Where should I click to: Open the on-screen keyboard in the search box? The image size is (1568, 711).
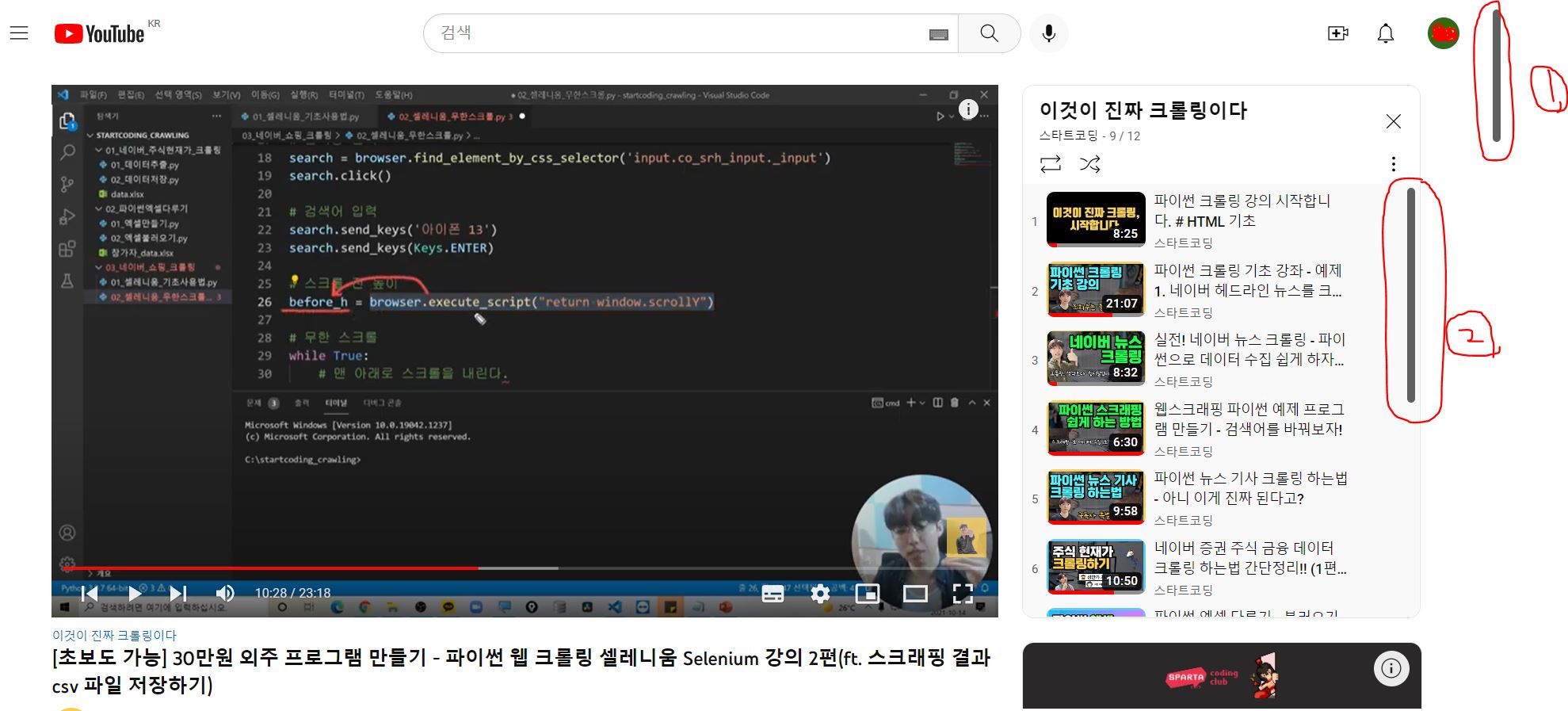point(939,34)
